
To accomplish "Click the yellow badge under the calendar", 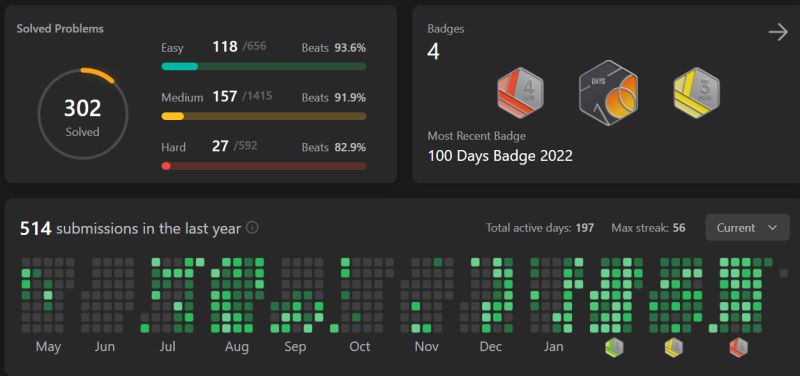I will click(673, 347).
